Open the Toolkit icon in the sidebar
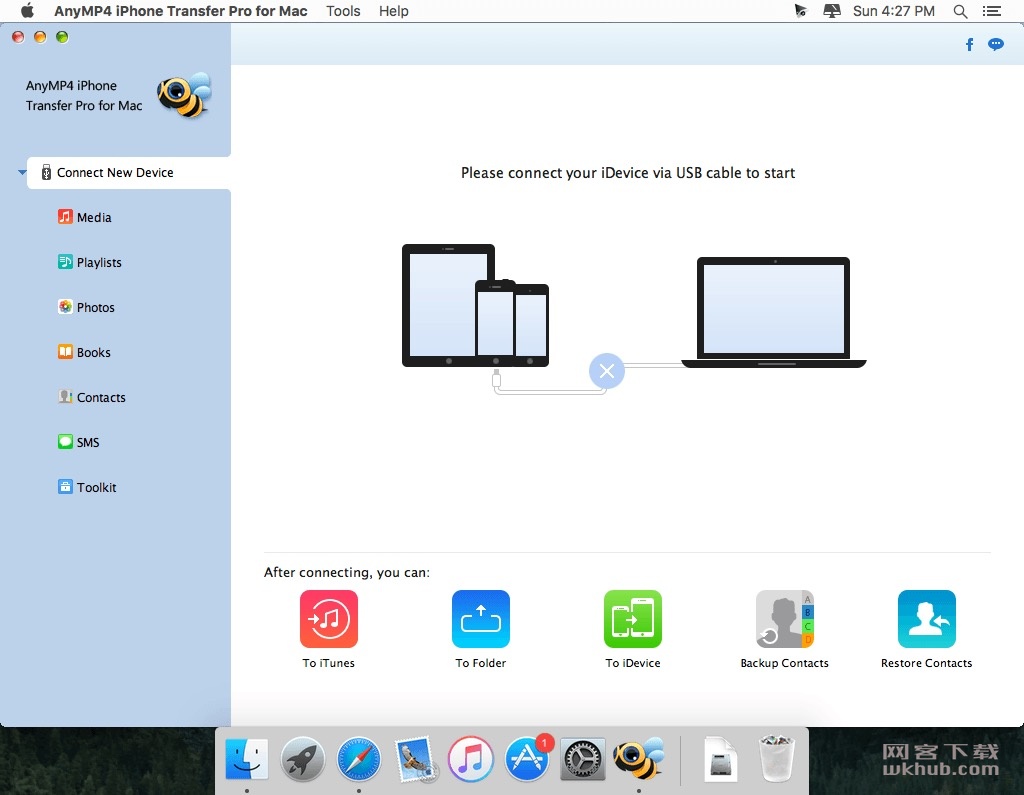 pos(65,487)
